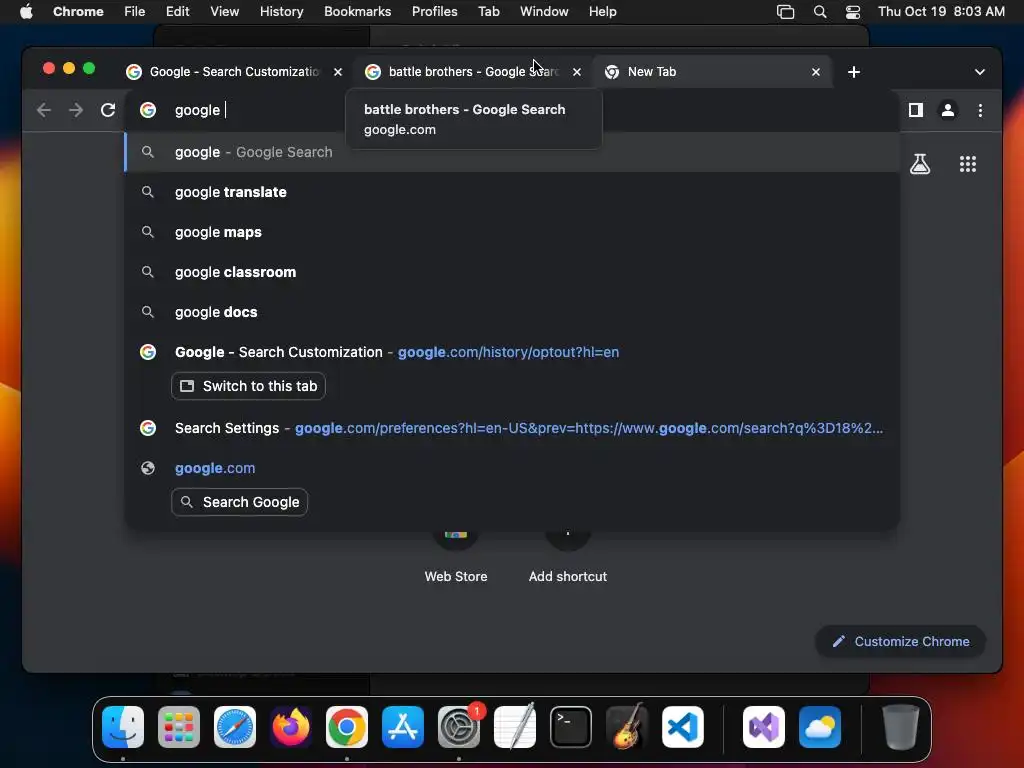Open the Chrome side panel
Image resolution: width=1024 pixels, height=768 pixels.
(x=916, y=110)
